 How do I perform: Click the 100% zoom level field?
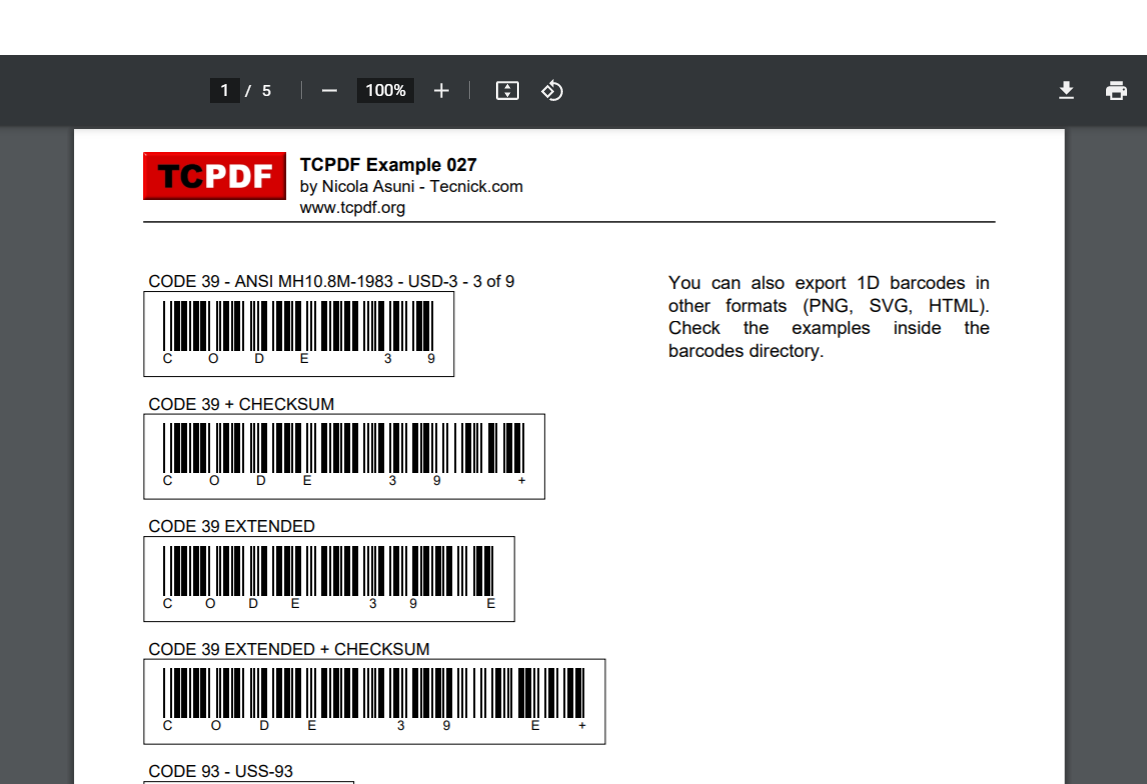(x=386, y=91)
